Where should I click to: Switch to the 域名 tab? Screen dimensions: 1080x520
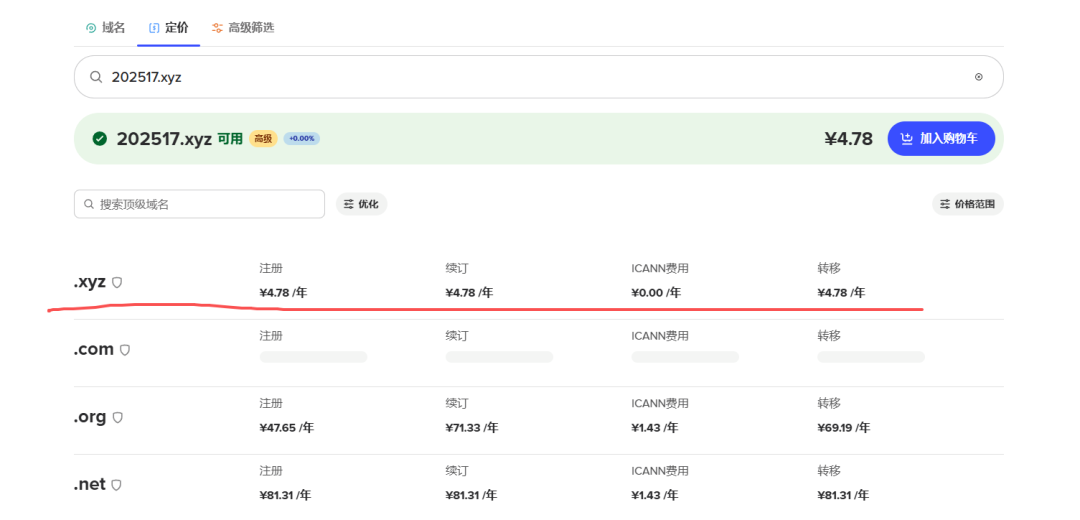click(105, 28)
